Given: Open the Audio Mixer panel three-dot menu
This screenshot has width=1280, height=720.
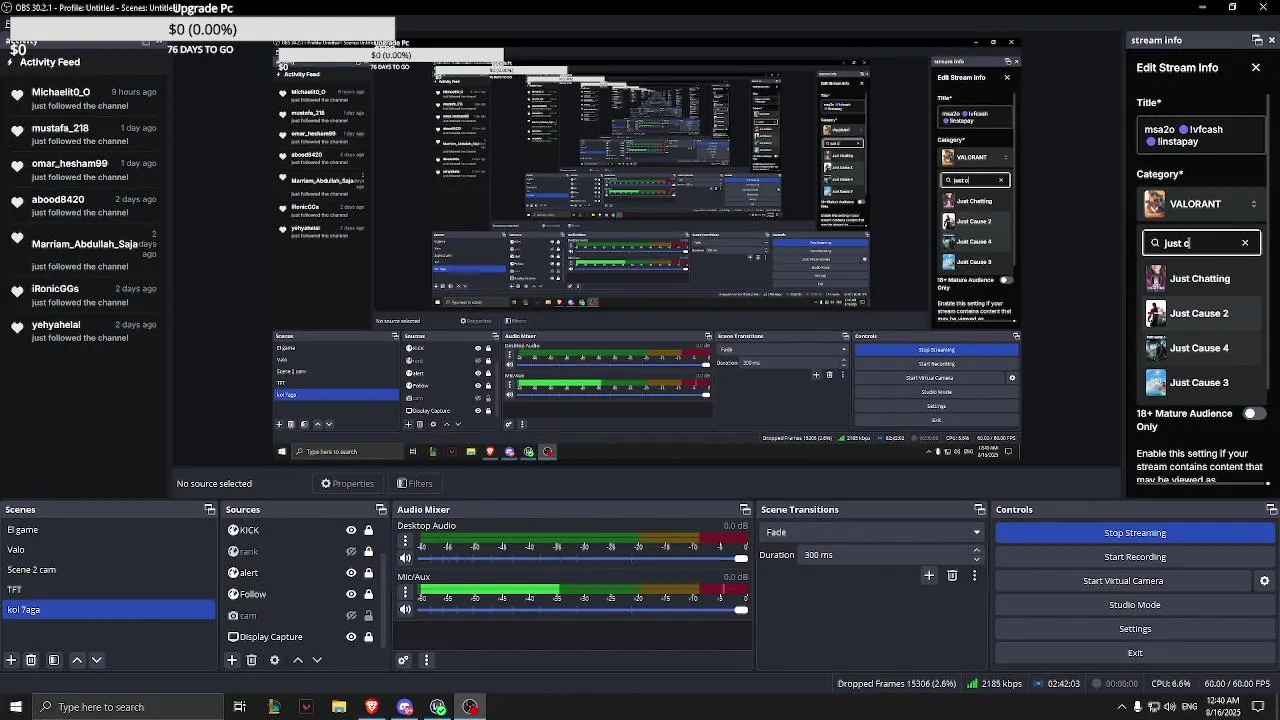Looking at the screenshot, I should point(426,660).
